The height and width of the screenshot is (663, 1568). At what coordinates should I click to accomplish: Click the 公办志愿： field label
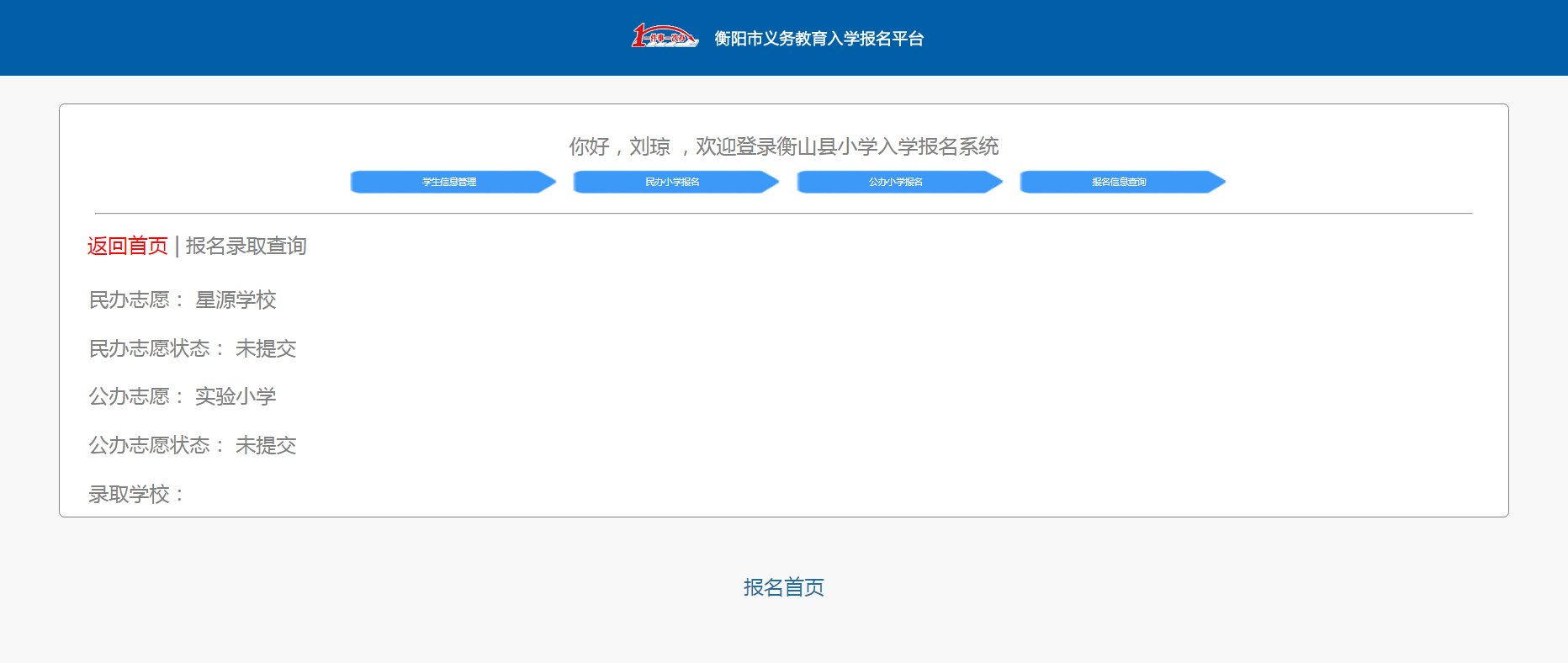(x=136, y=396)
